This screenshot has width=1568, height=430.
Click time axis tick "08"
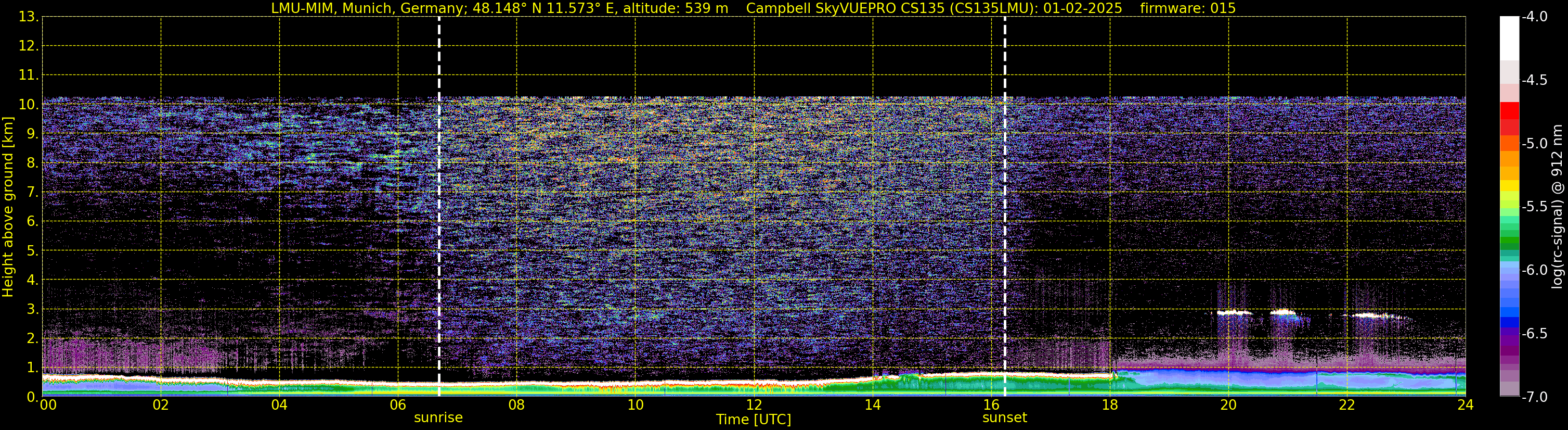point(516,406)
